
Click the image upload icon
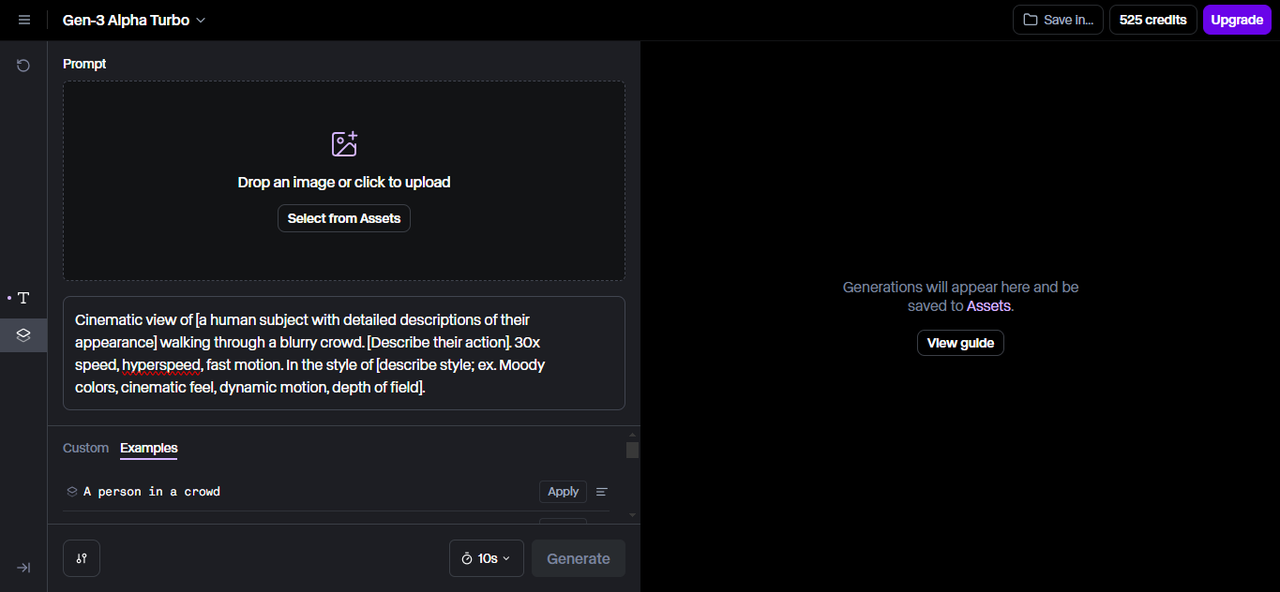[x=344, y=144]
